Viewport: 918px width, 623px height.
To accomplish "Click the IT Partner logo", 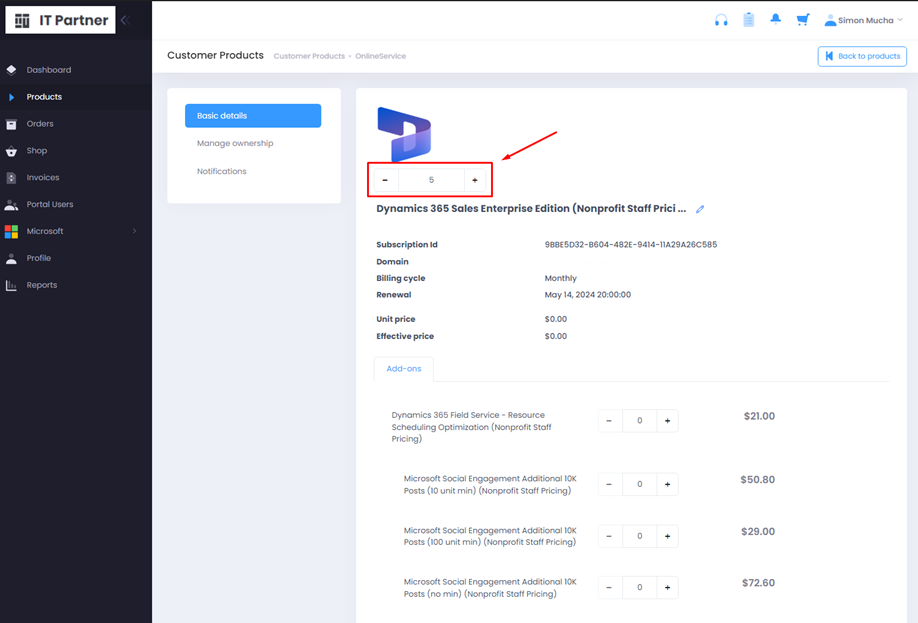I will (60, 20).
